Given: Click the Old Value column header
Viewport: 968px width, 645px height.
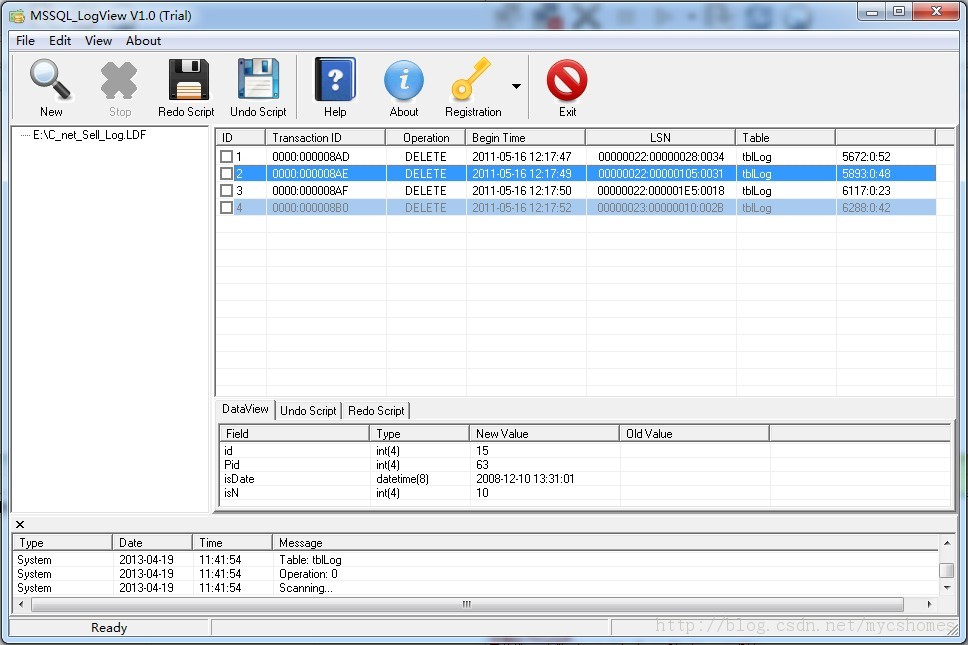Looking at the screenshot, I should [x=695, y=433].
